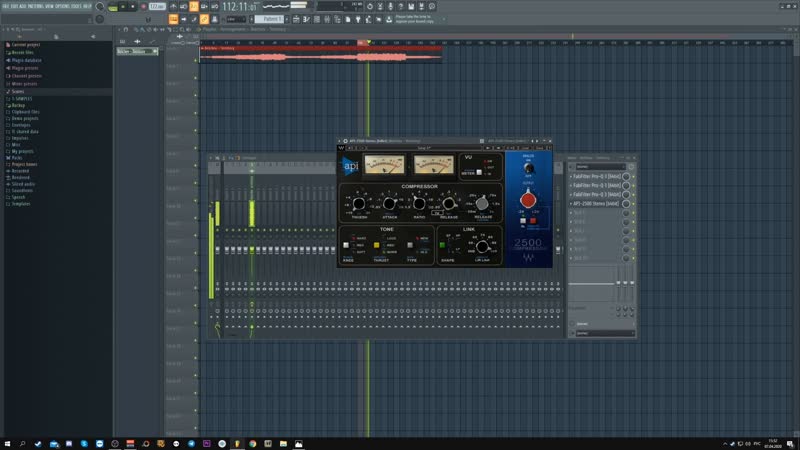Click the variable RELEASE grey knob
Viewport: 800px width, 450px height.
click(x=482, y=203)
